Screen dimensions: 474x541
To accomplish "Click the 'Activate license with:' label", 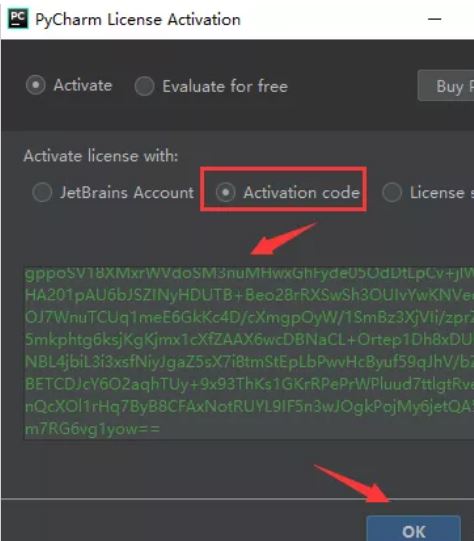I will click(101, 156).
